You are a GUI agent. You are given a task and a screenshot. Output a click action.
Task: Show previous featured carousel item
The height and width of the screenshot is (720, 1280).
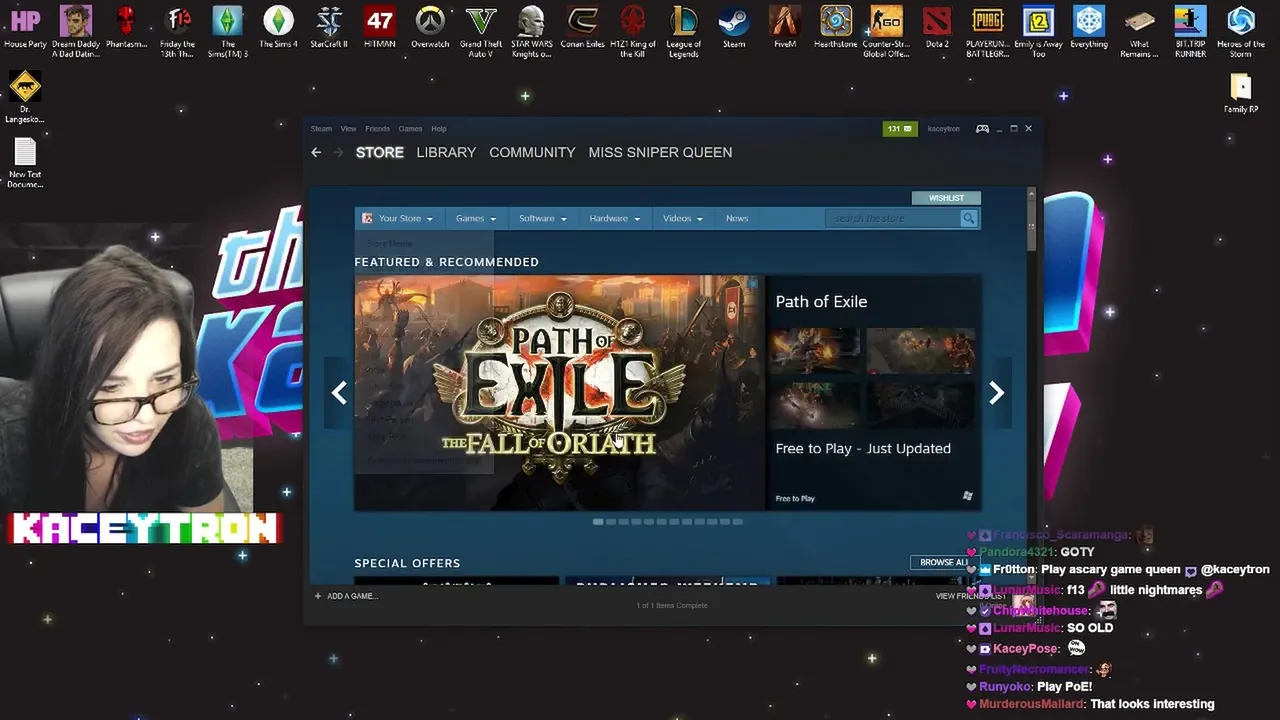[x=339, y=393]
